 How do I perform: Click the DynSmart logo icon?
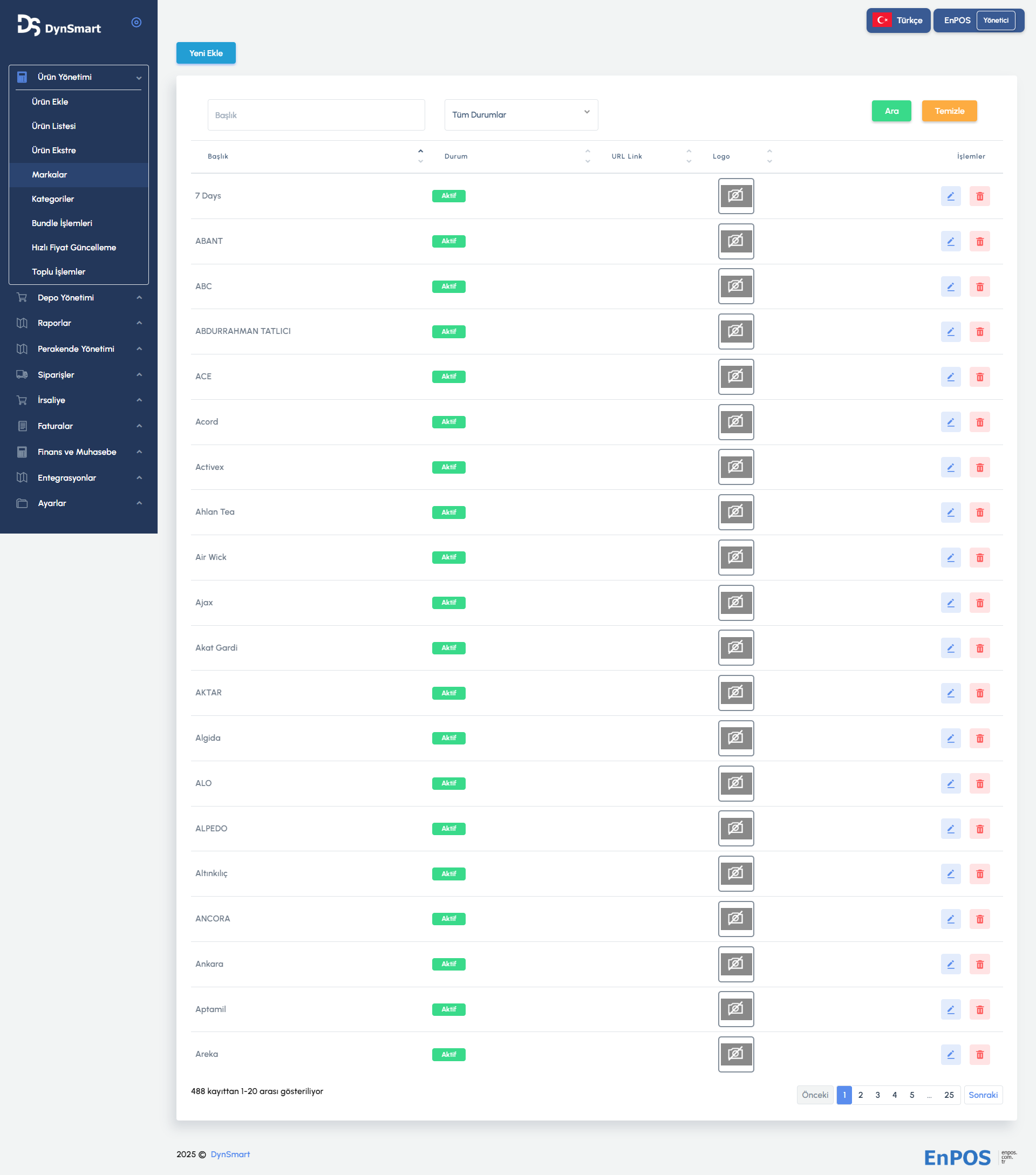click(29, 25)
